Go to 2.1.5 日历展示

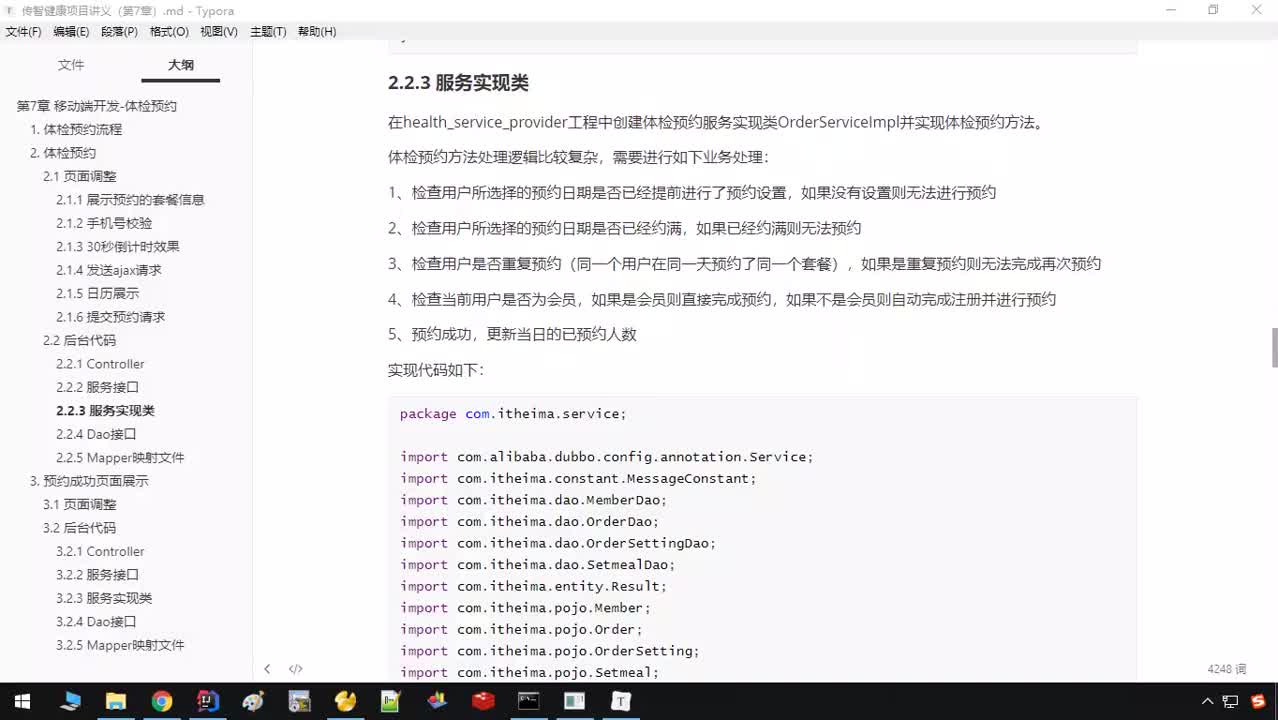click(x=98, y=294)
